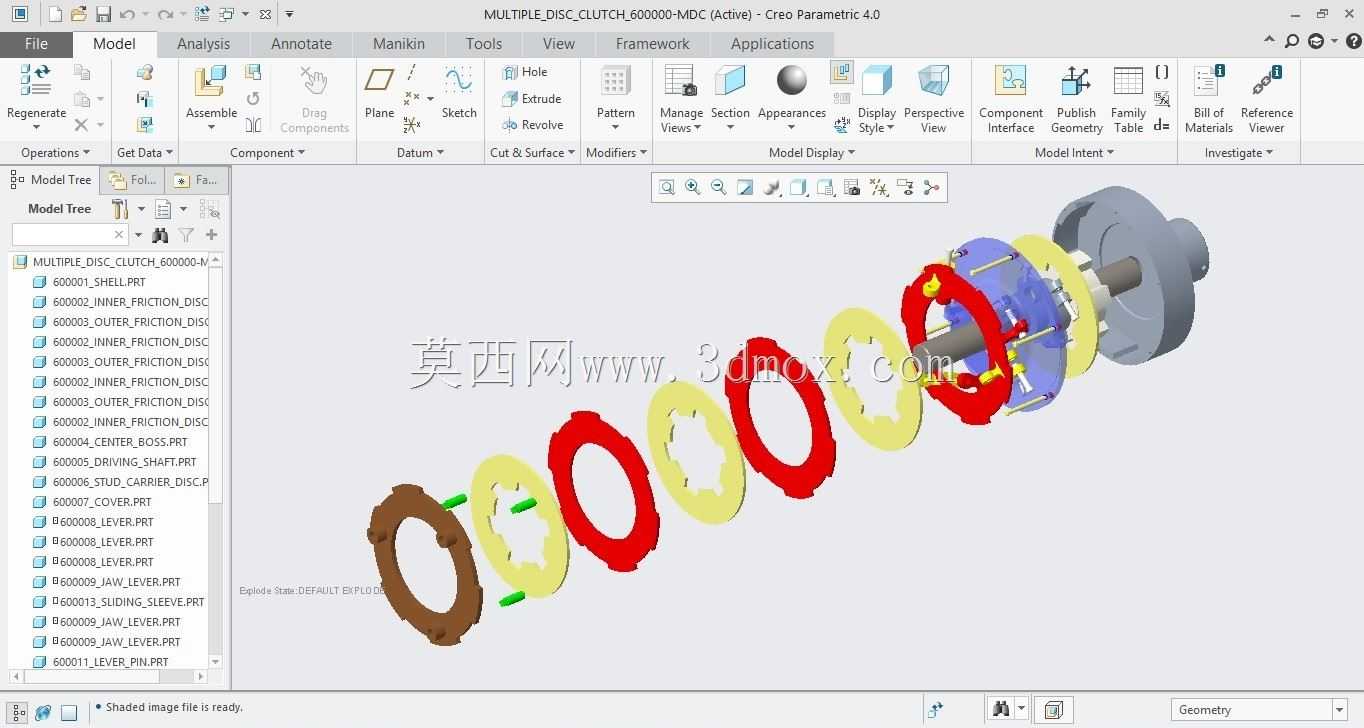Image resolution: width=1364 pixels, height=728 pixels.
Task: Toggle Display Style in graphics toolbar
Action: point(798,187)
